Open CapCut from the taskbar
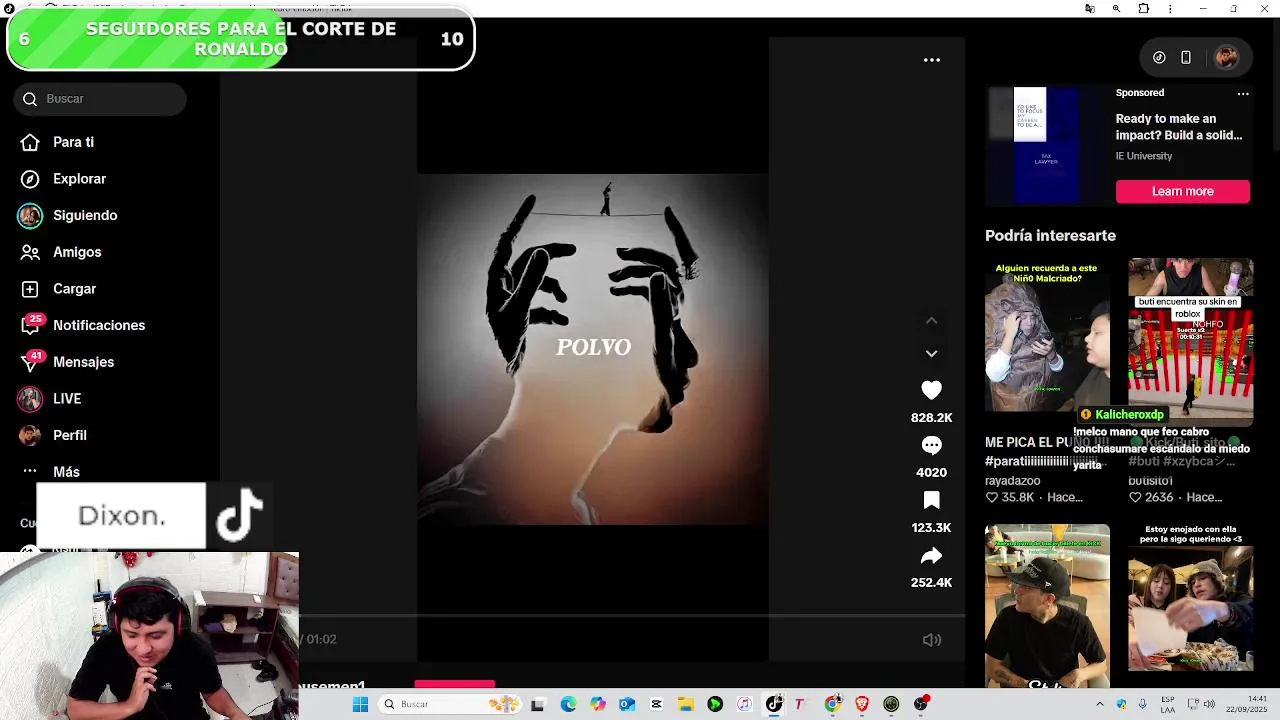The height and width of the screenshot is (720, 1280). pos(656,704)
